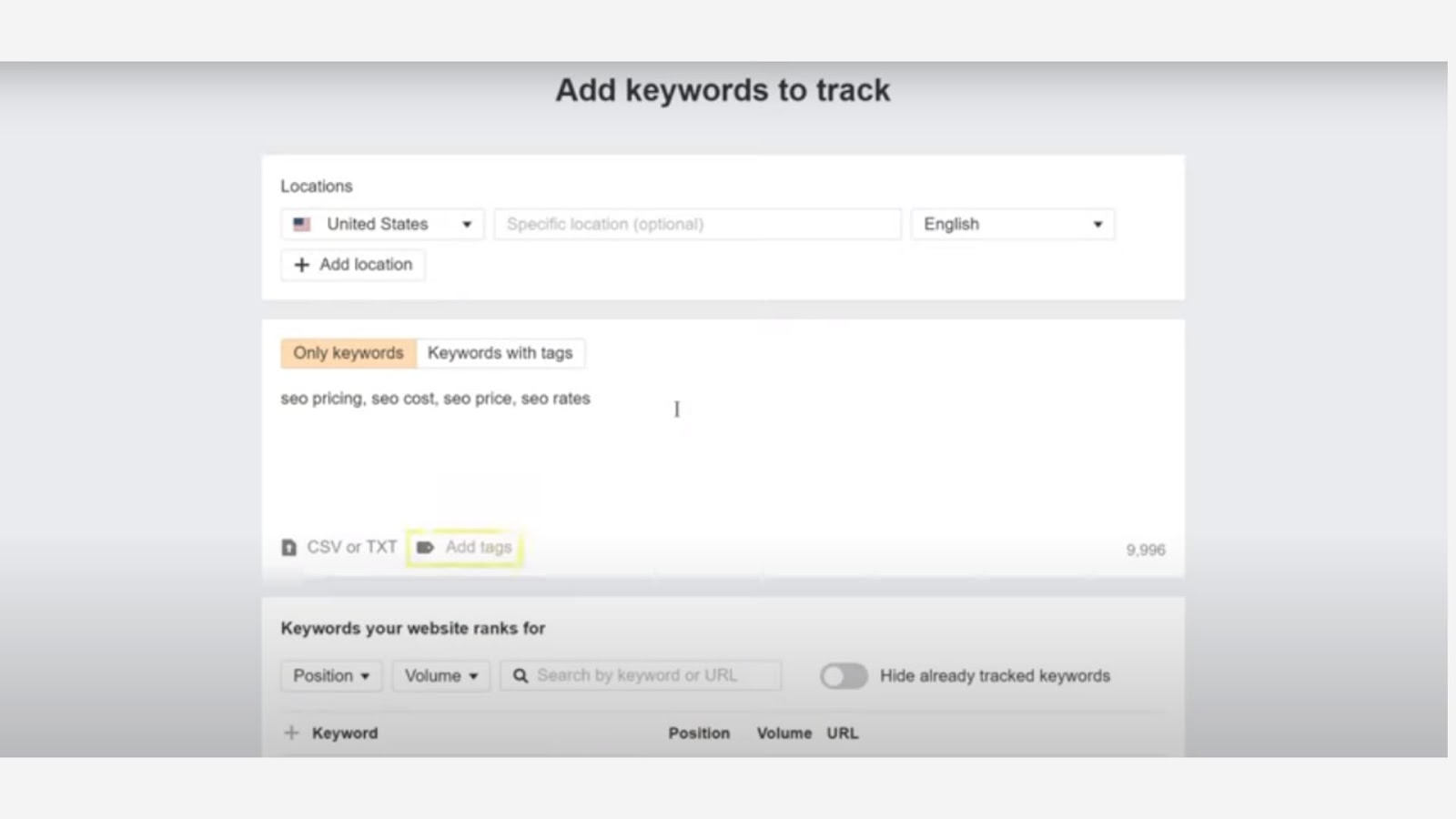1456x819 pixels.
Task: Click the plus icon beside Add location
Action: [x=302, y=265]
